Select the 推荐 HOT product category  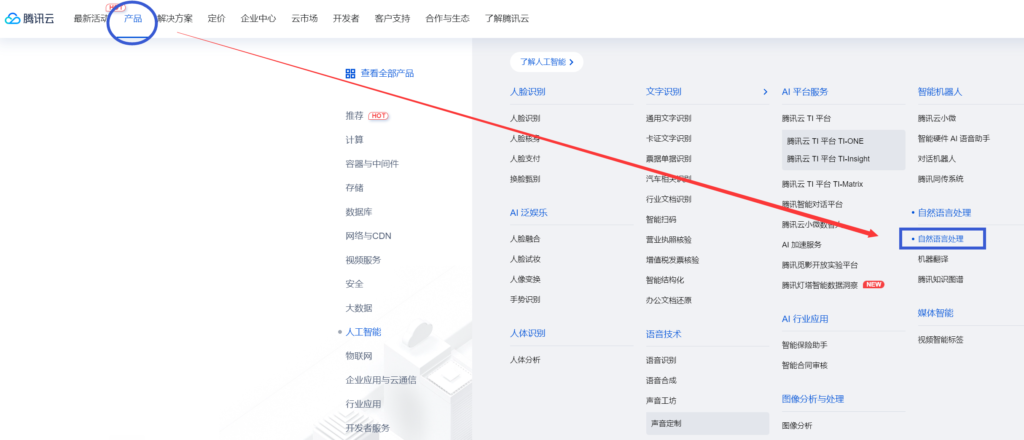(367, 116)
